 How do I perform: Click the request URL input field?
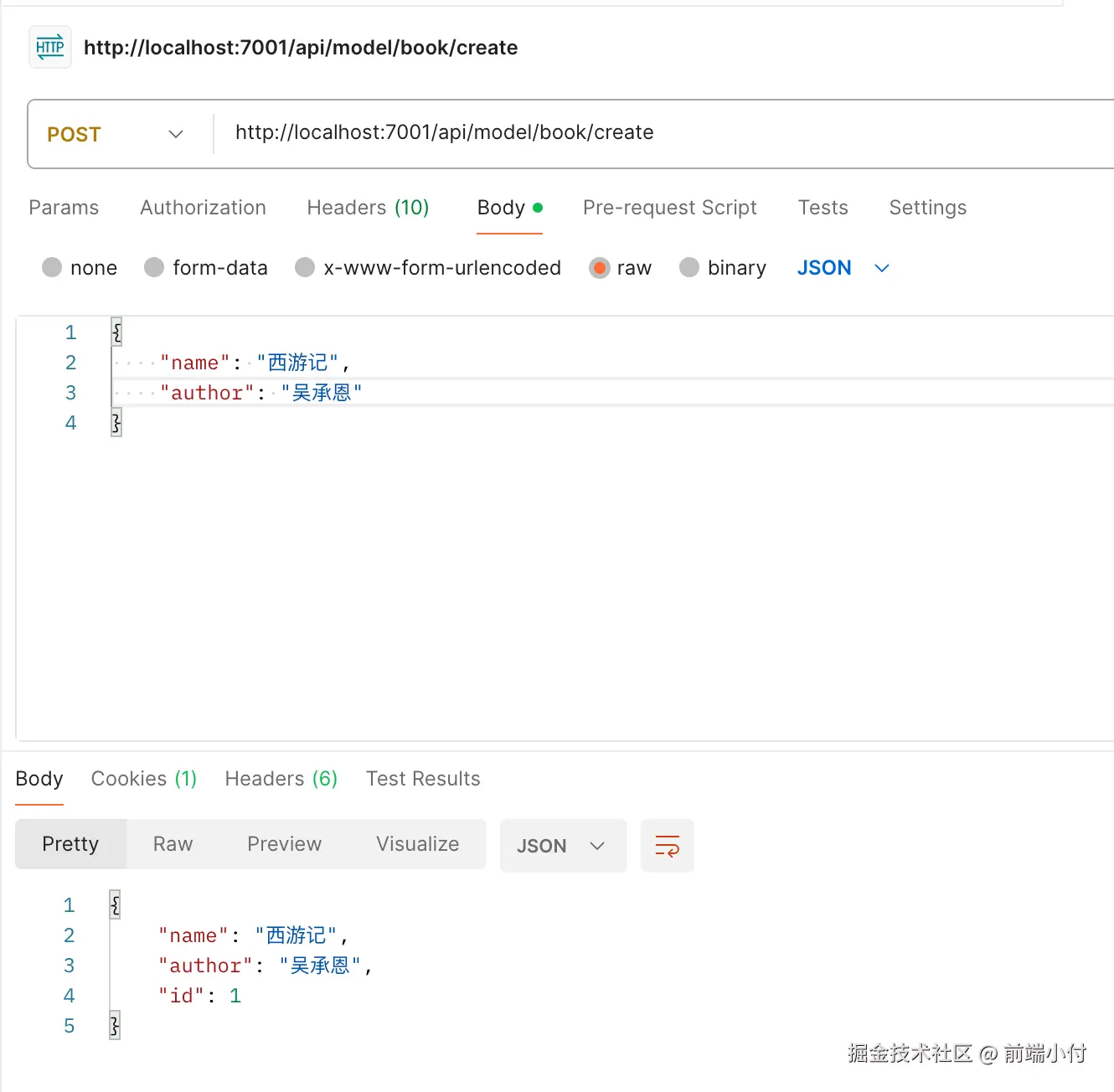662,133
